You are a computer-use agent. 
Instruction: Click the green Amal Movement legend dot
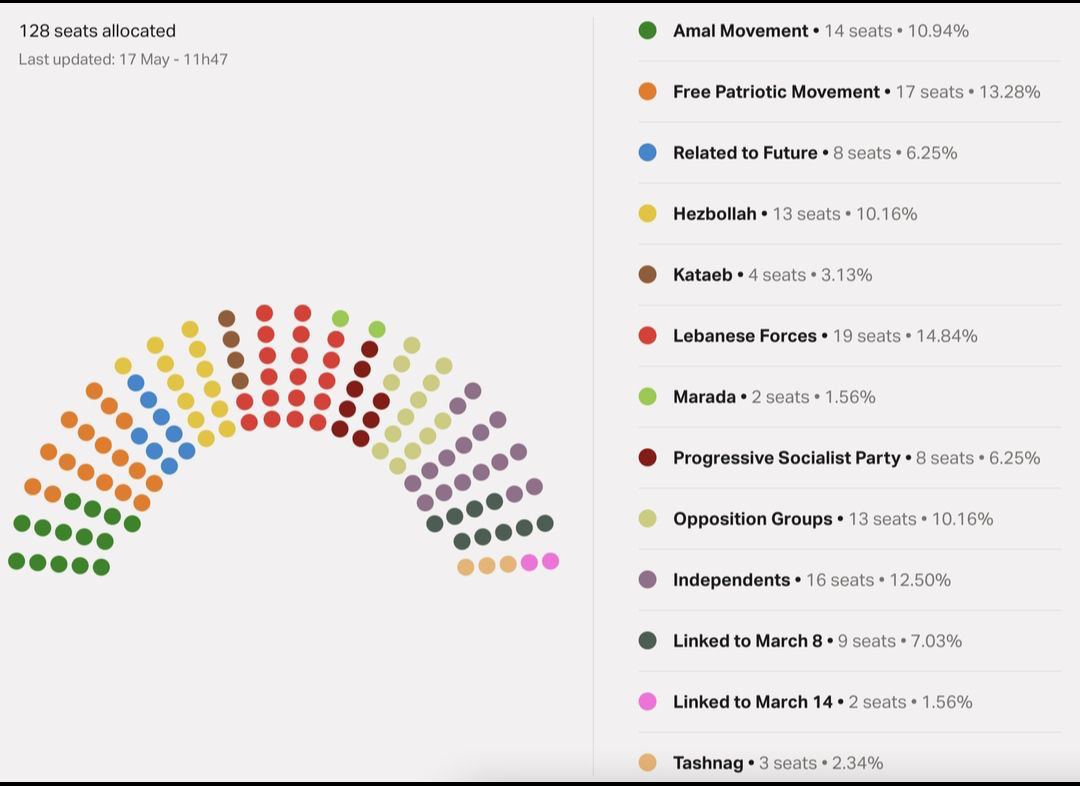click(x=647, y=31)
